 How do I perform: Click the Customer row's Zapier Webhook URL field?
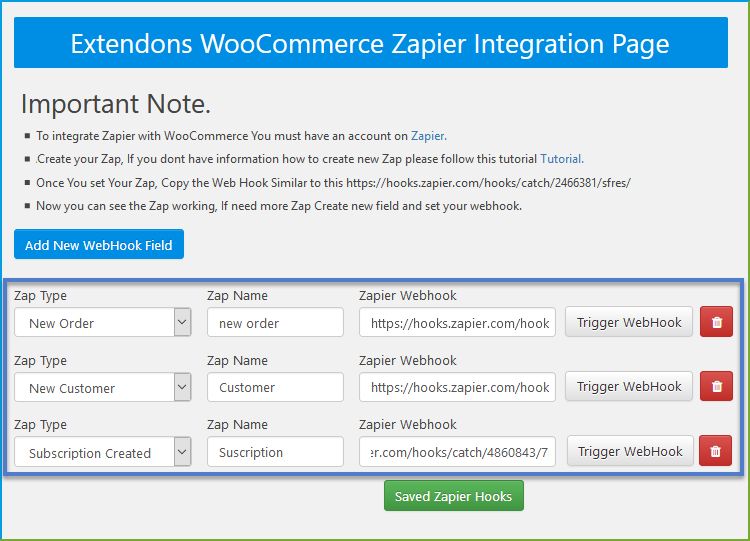(457, 387)
